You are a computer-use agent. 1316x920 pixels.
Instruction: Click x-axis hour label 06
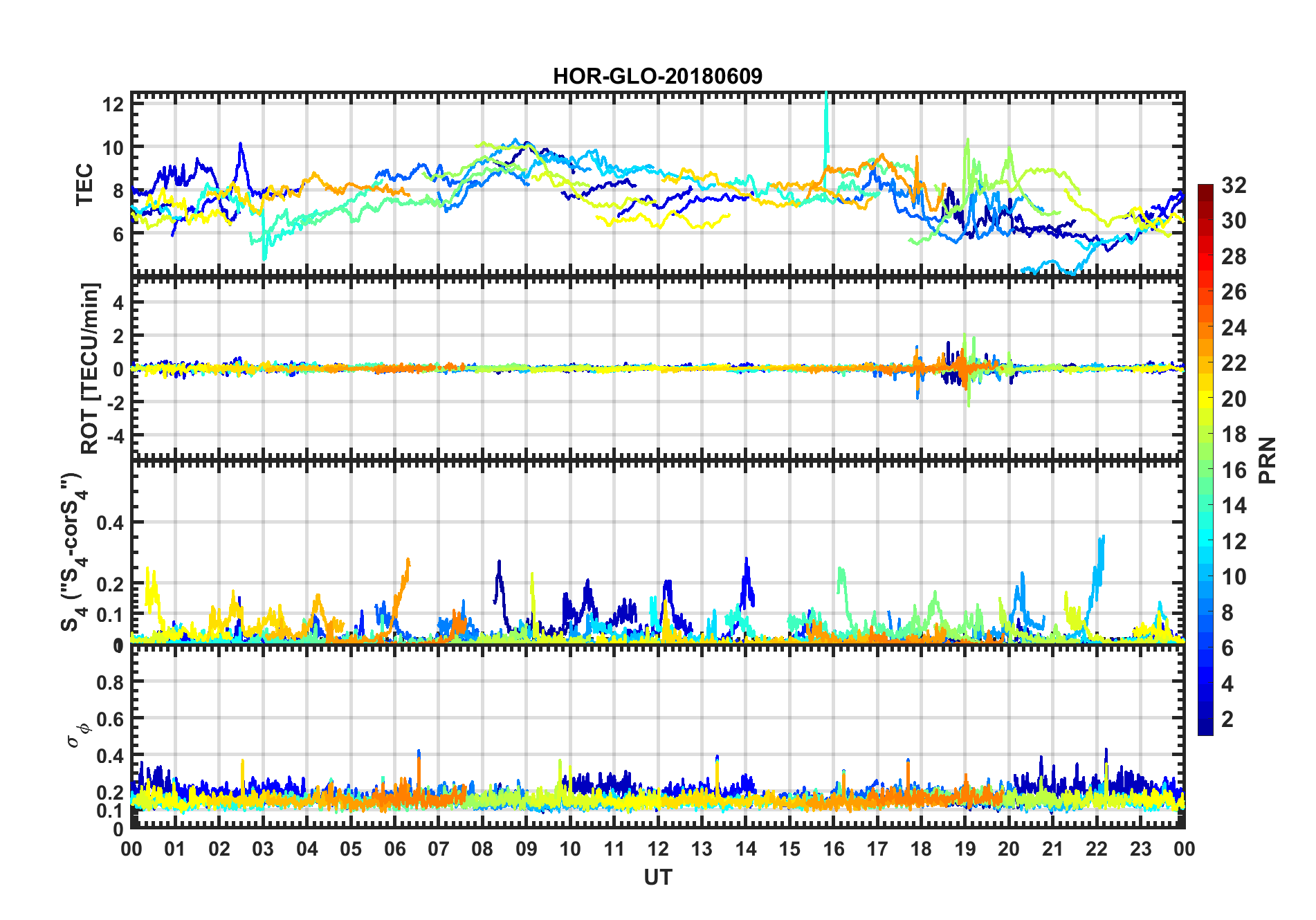click(394, 849)
